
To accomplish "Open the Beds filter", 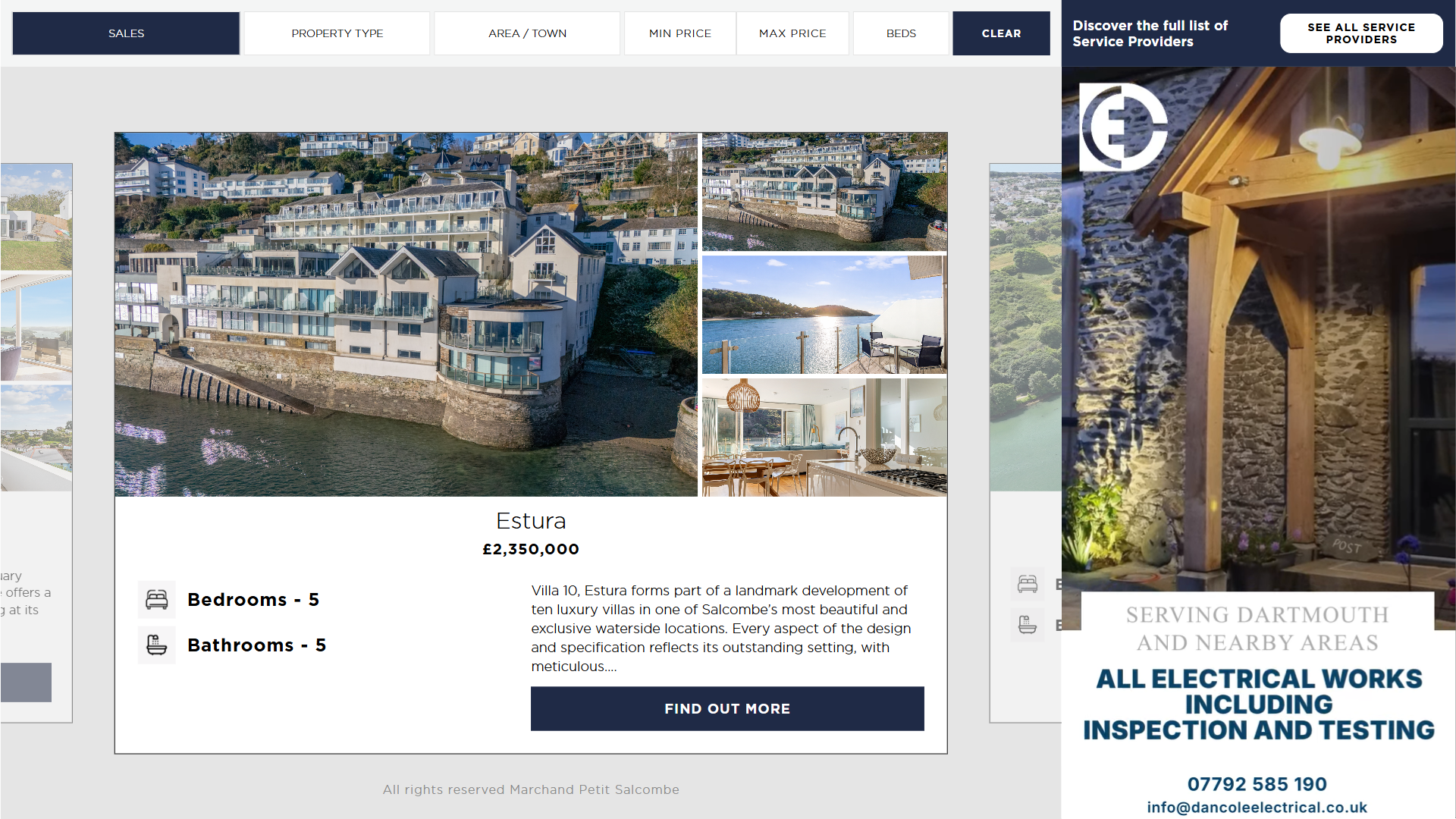I will point(901,33).
